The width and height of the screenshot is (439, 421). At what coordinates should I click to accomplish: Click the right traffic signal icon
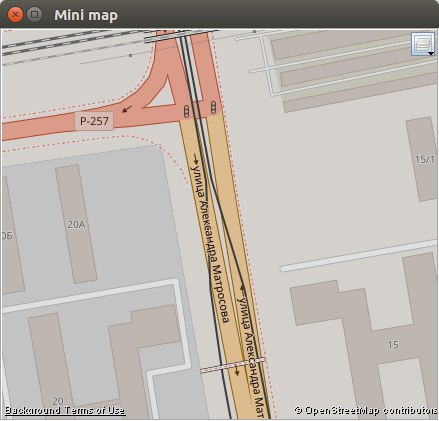(x=213, y=107)
